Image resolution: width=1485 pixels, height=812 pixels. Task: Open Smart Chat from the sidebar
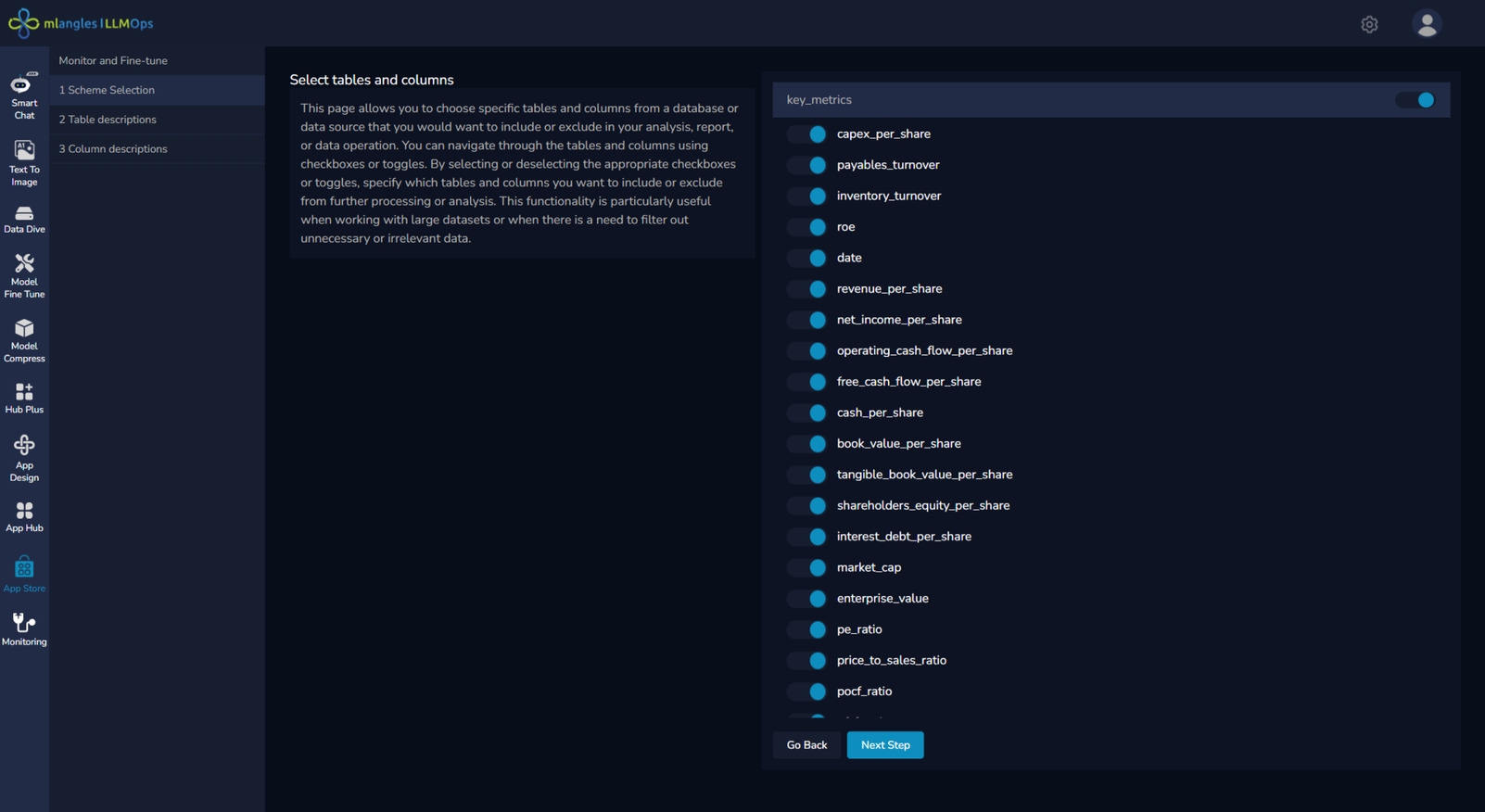point(24,95)
